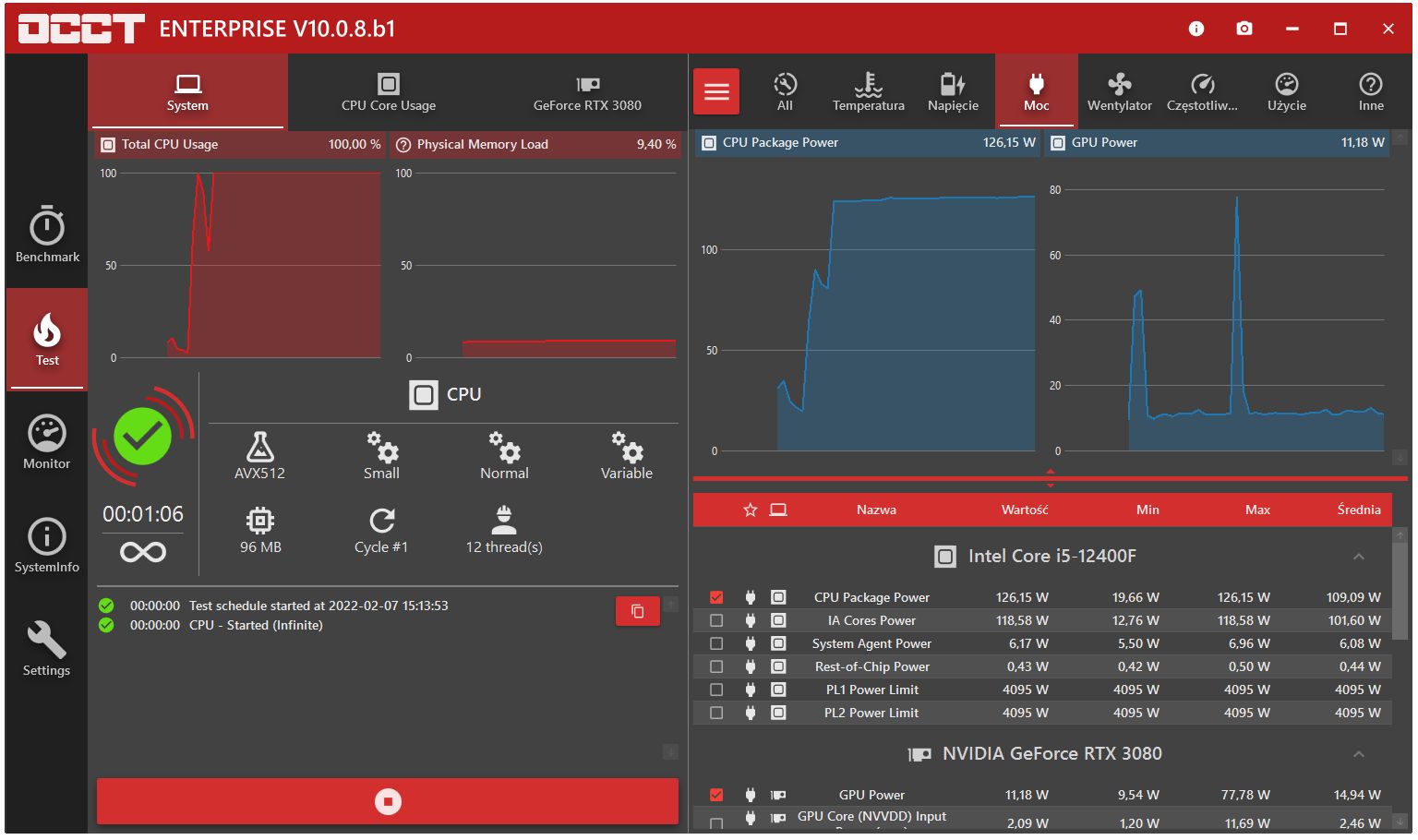Image resolution: width=1418 pixels, height=840 pixels.
Task: Click the Variable load option
Action: click(x=627, y=456)
